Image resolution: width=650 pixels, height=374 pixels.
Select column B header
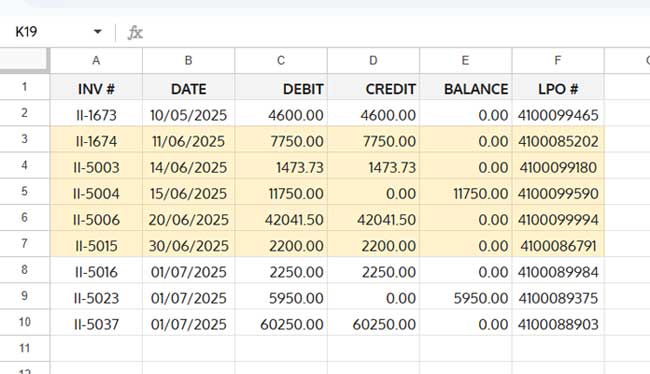point(189,61)
